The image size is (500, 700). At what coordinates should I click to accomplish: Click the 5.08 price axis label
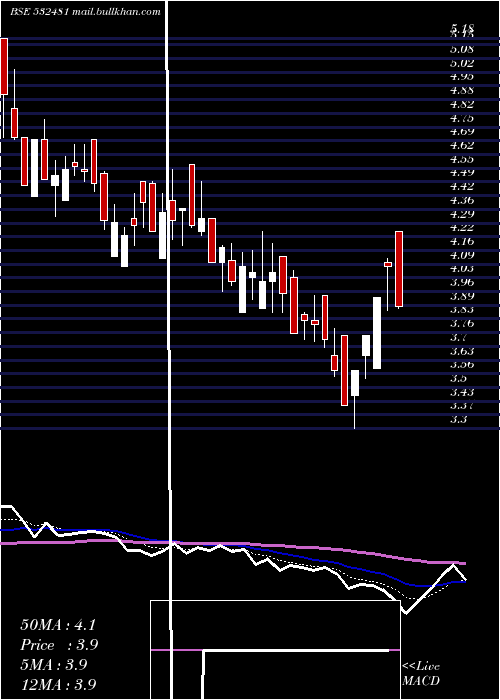(462, 49)
